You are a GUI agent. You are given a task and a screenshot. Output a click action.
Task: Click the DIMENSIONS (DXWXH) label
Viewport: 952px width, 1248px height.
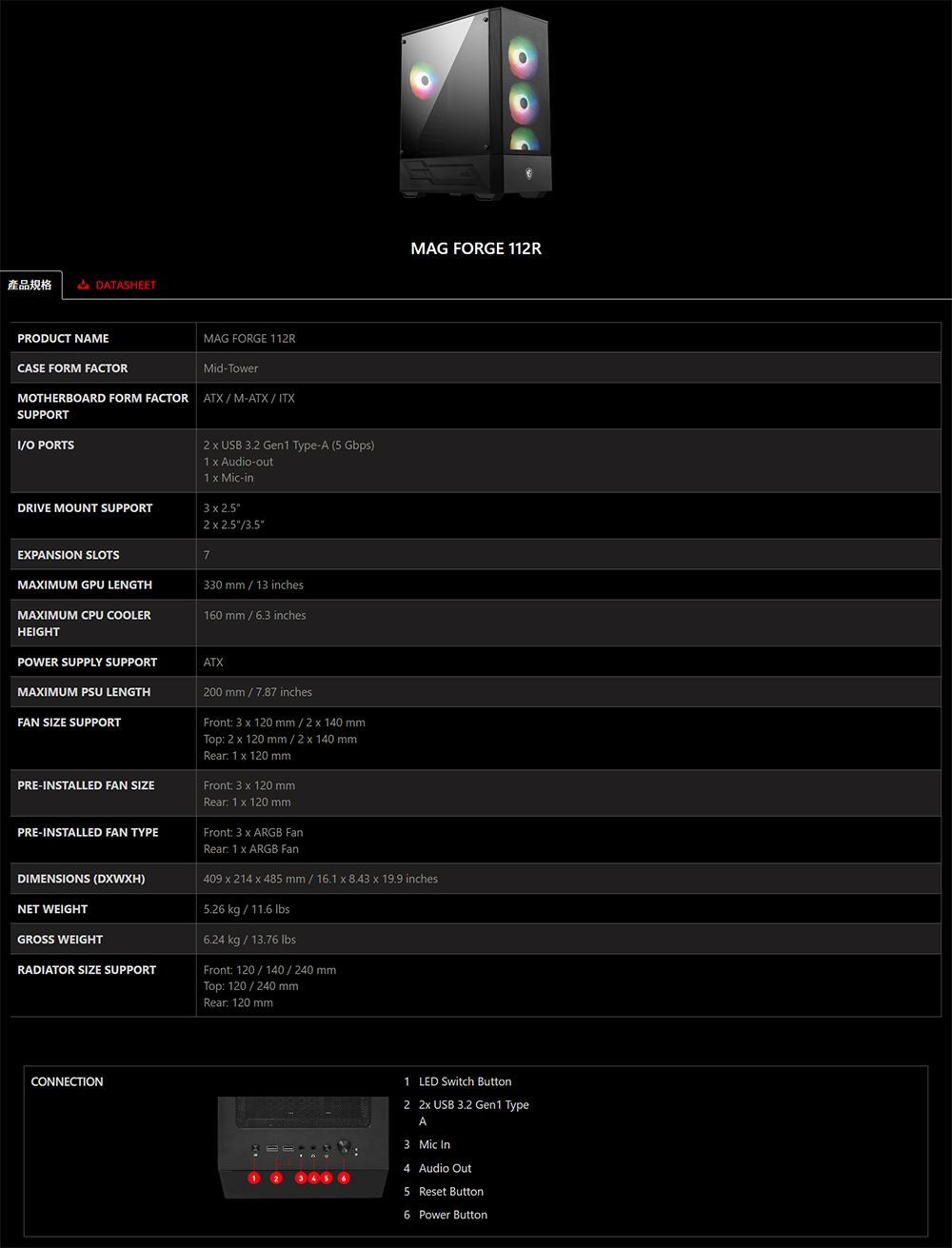81,879
